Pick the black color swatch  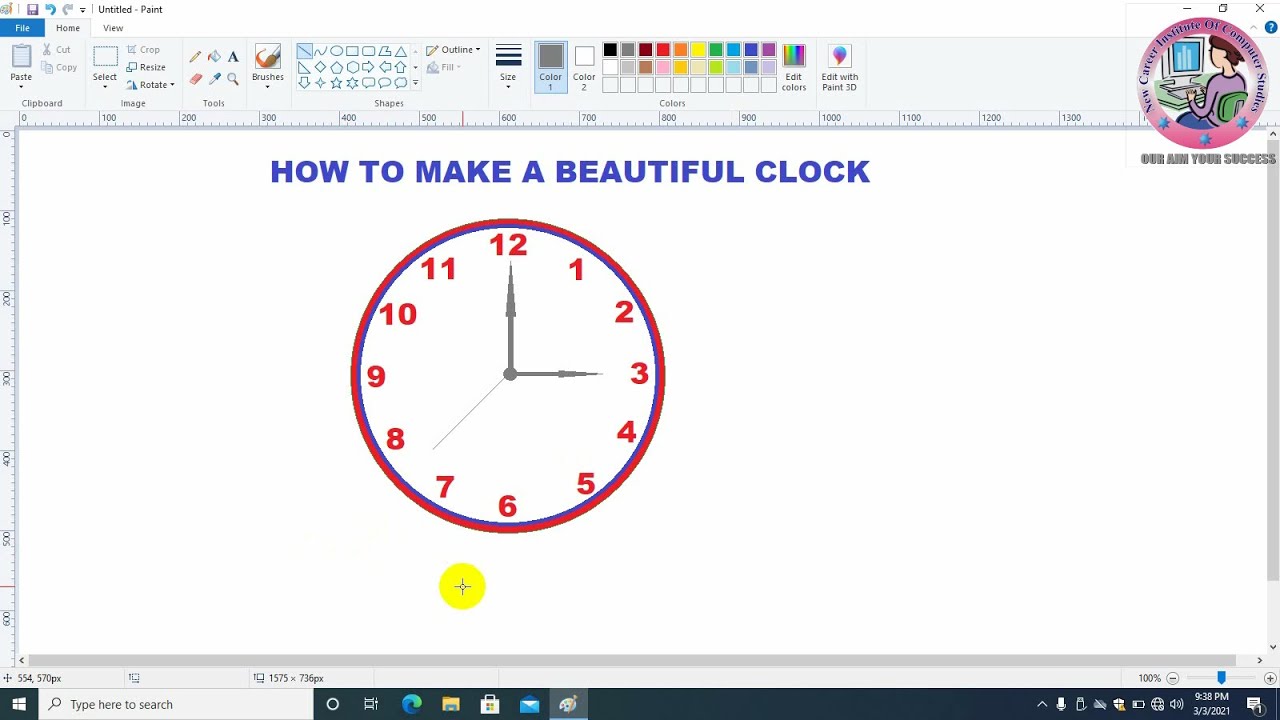click(x=610, y=50)
